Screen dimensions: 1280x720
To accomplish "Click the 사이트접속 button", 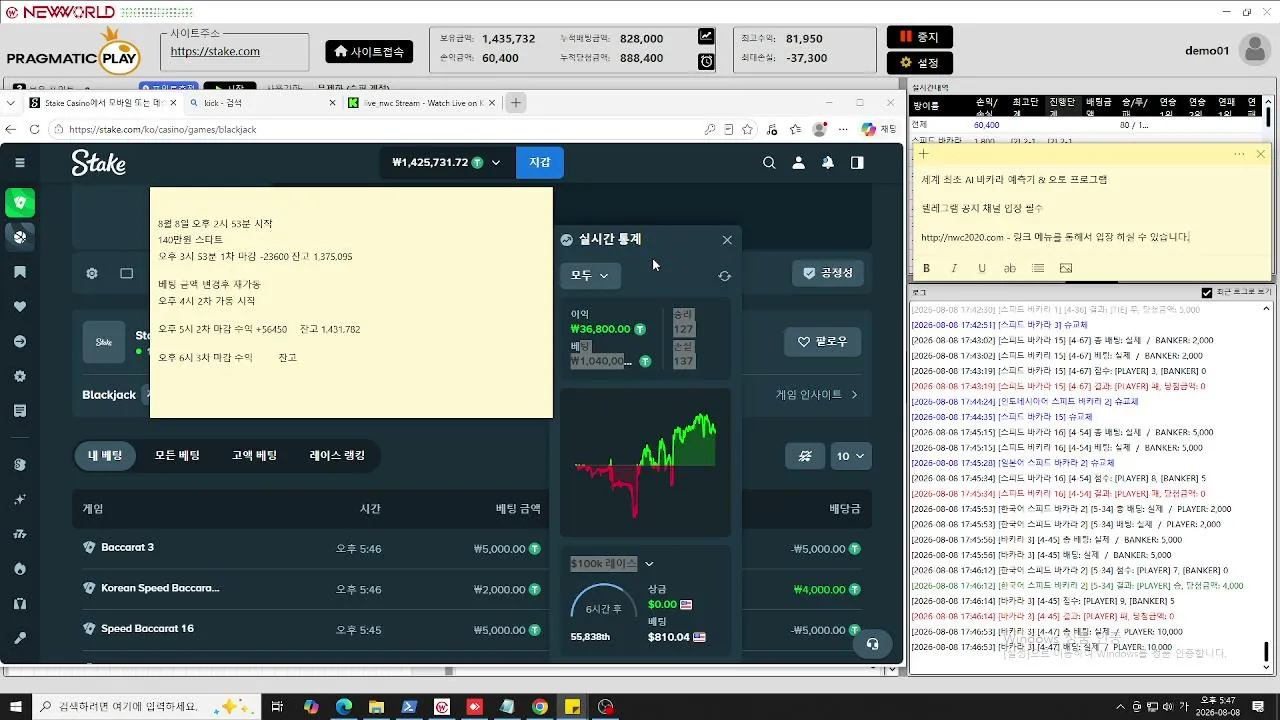I will [369, 51].
